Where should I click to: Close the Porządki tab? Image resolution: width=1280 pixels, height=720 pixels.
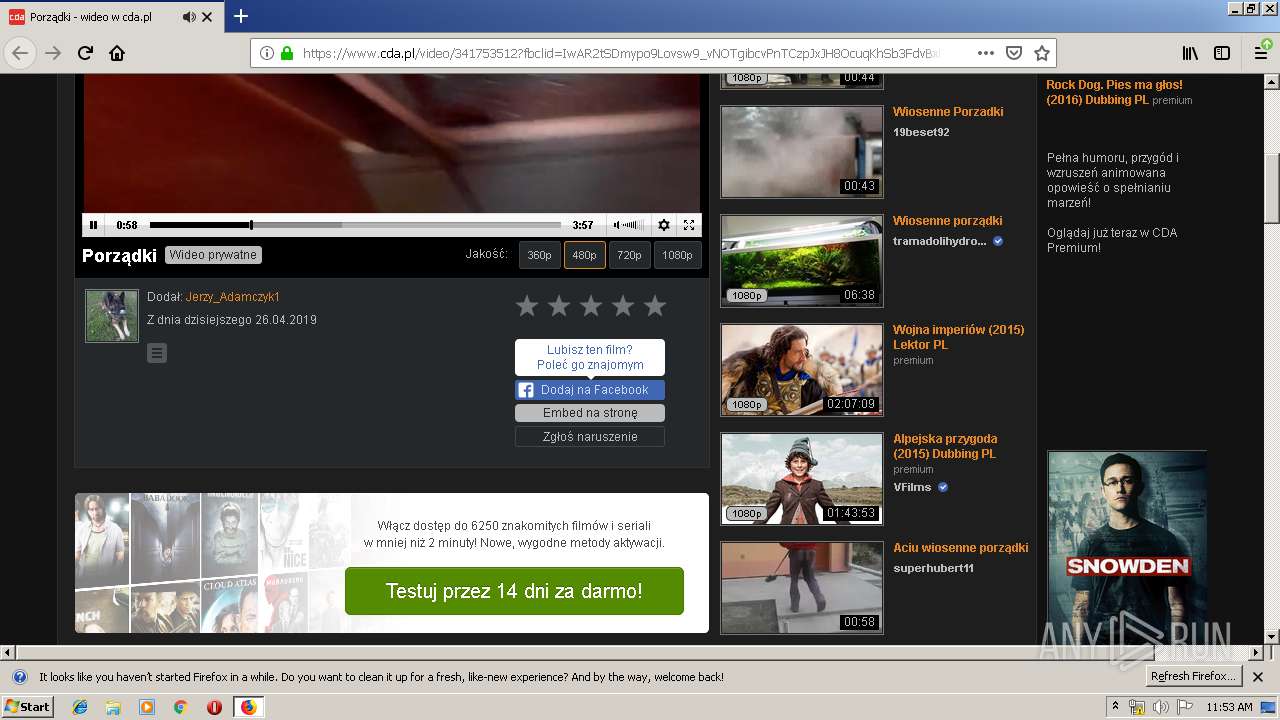pos(207,17)
